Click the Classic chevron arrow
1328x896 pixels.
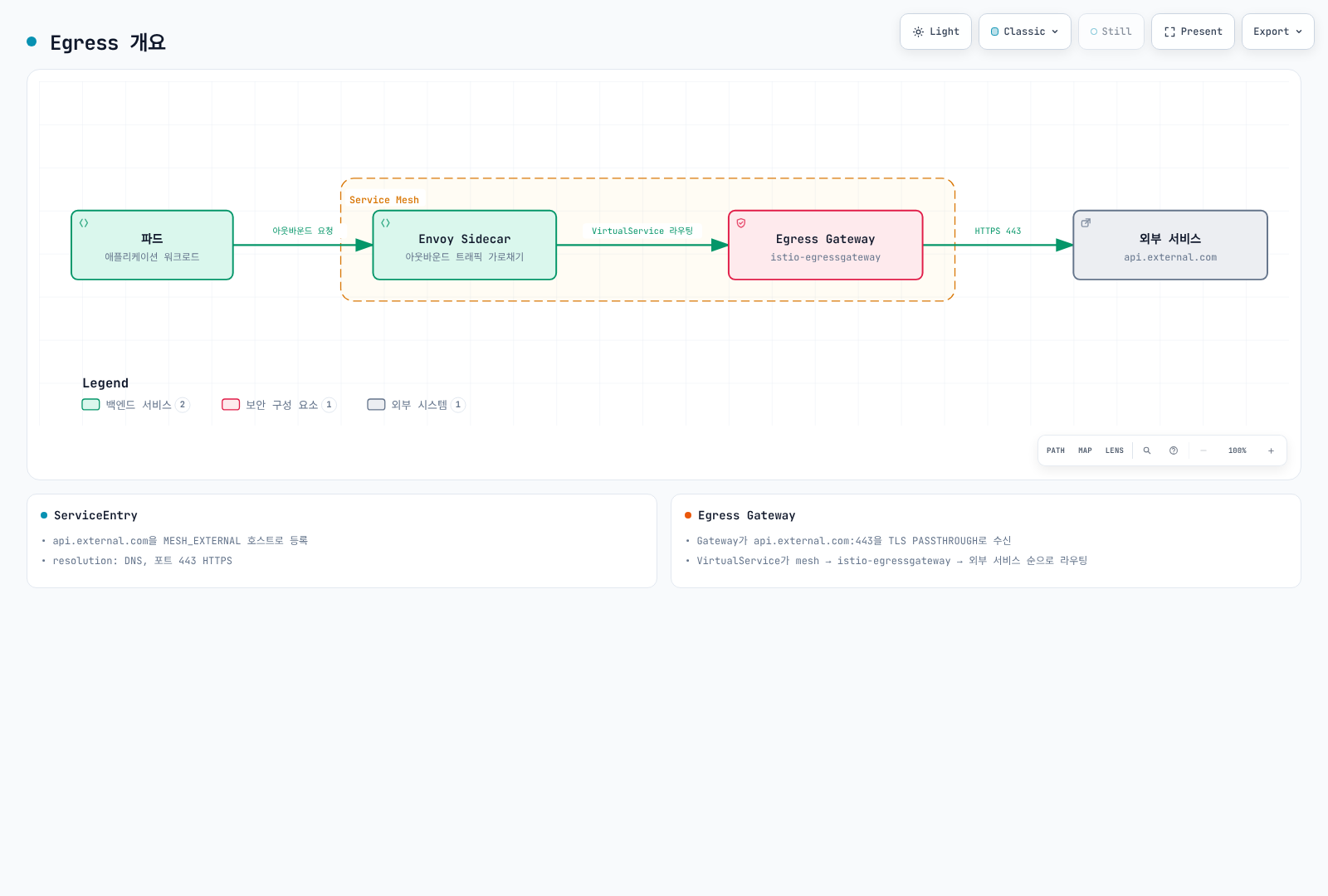tap(1055, 32)
